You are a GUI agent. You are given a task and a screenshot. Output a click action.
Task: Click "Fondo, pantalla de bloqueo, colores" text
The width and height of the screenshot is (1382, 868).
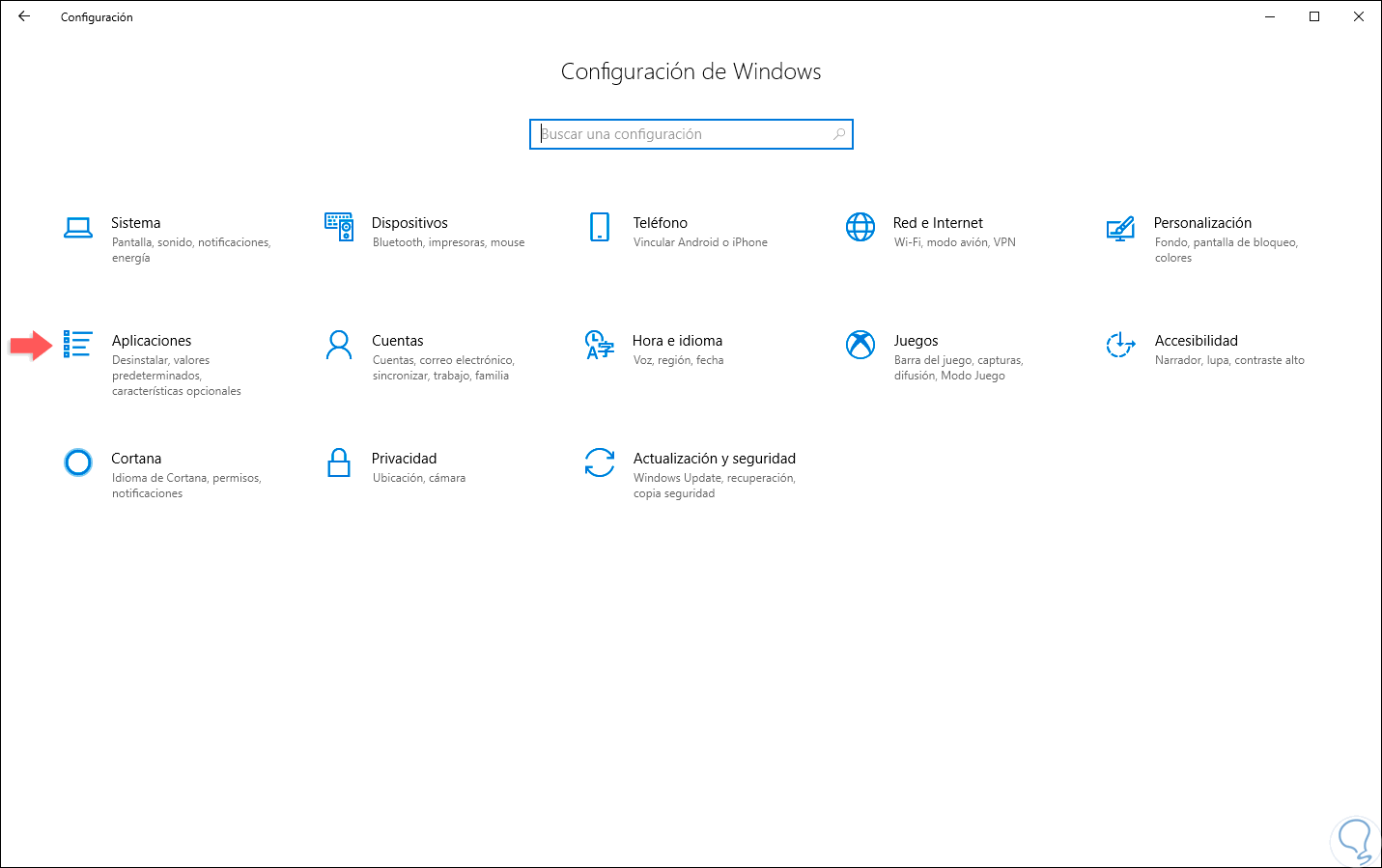tap(1227, 250)
